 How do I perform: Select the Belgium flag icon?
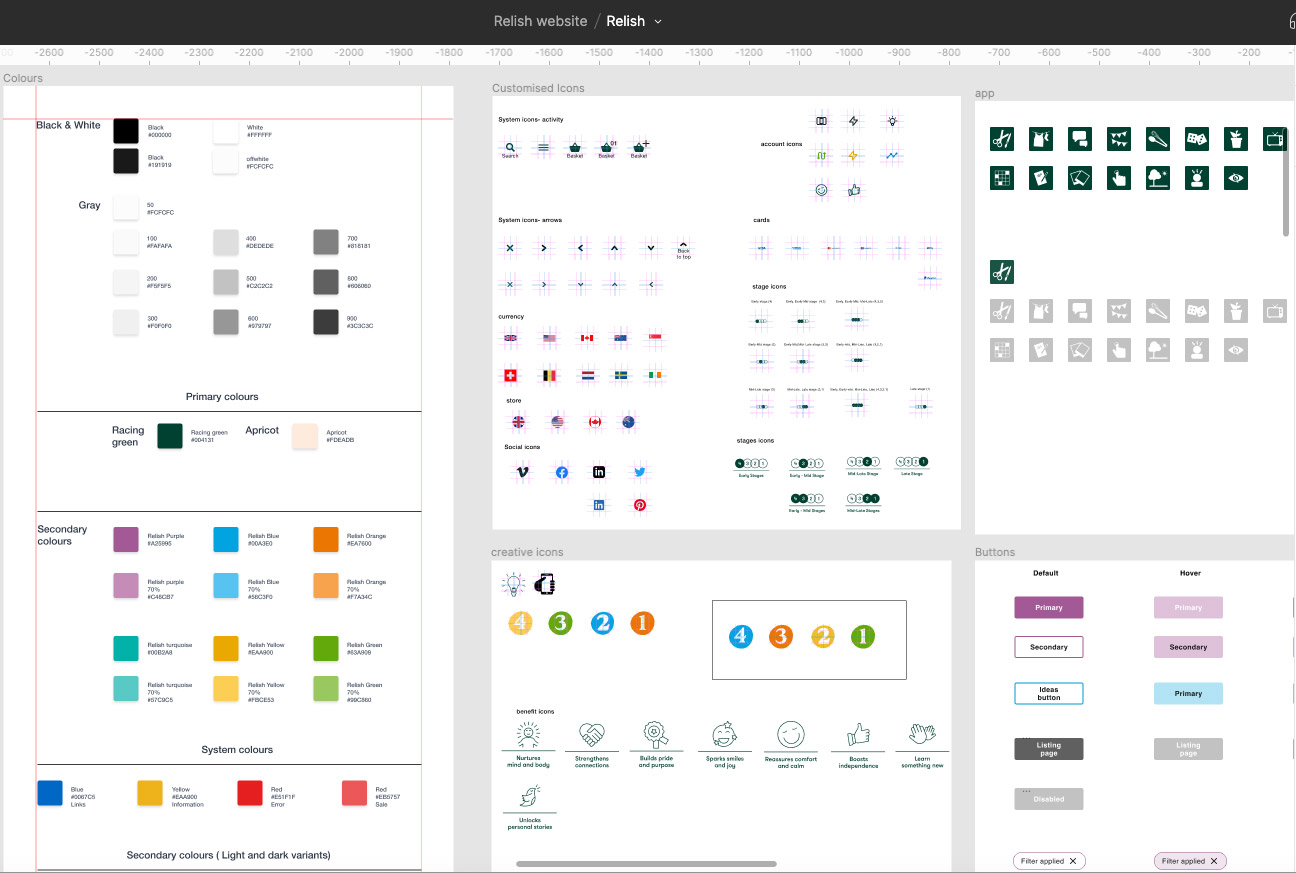tap(548, 376)
